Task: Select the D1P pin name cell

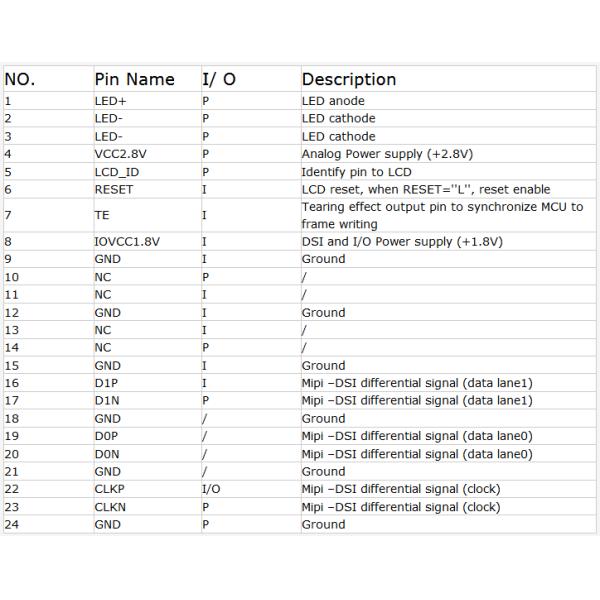Action: [x=107, y=383]
